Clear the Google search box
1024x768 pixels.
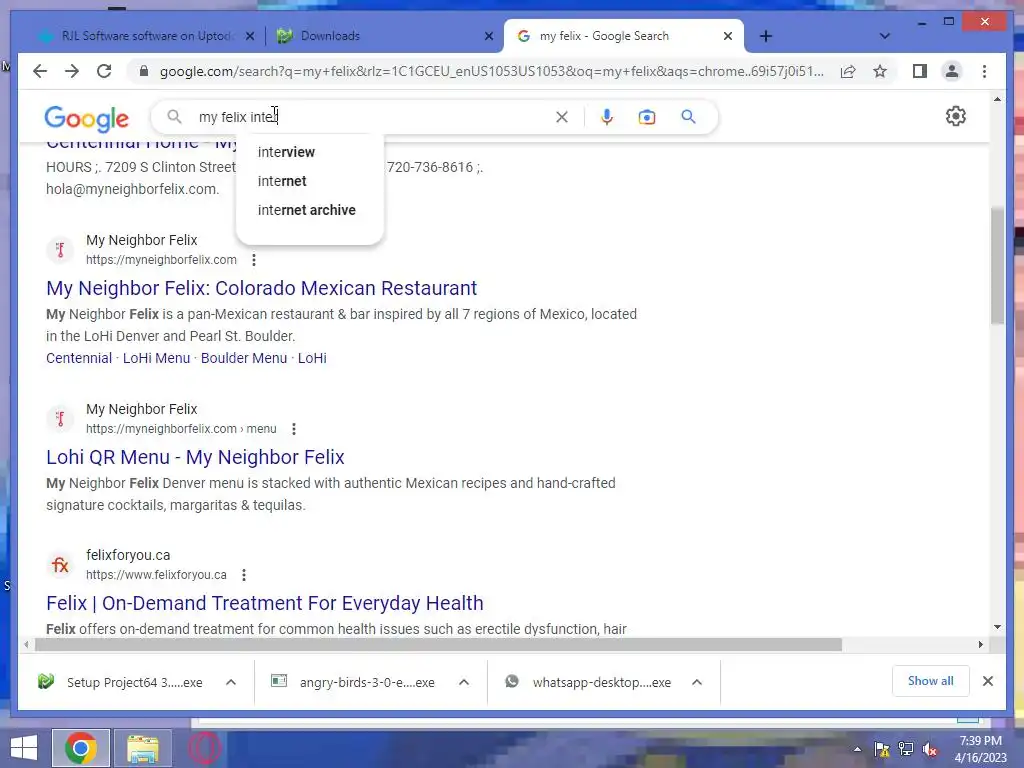point(562,117)
